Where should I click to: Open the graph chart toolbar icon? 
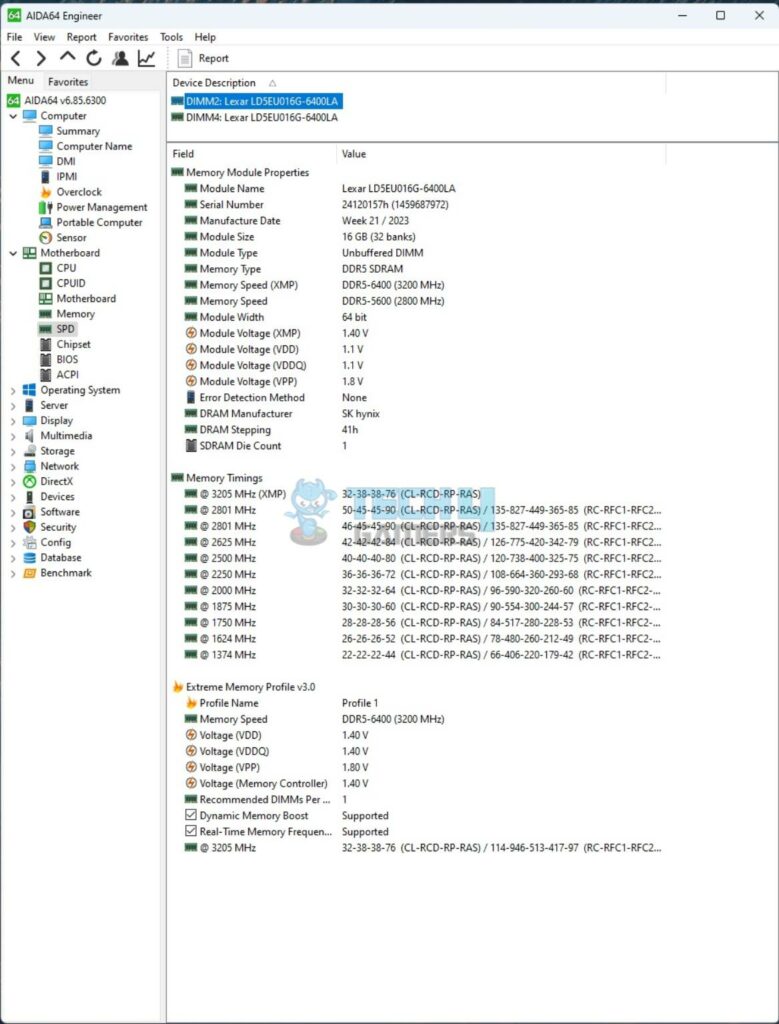pos(146,59)
